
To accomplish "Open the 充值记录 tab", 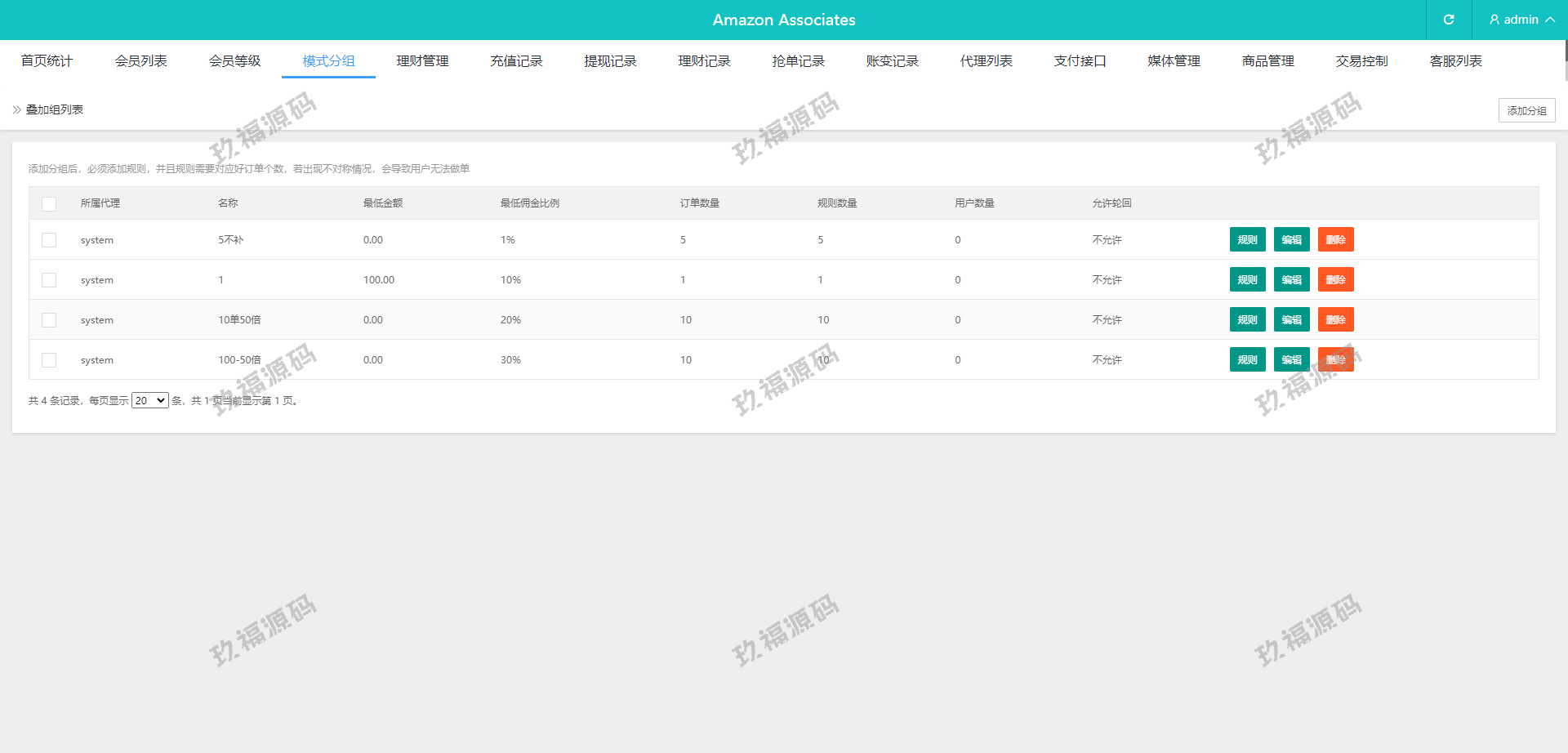I will (x=516, y=61).
